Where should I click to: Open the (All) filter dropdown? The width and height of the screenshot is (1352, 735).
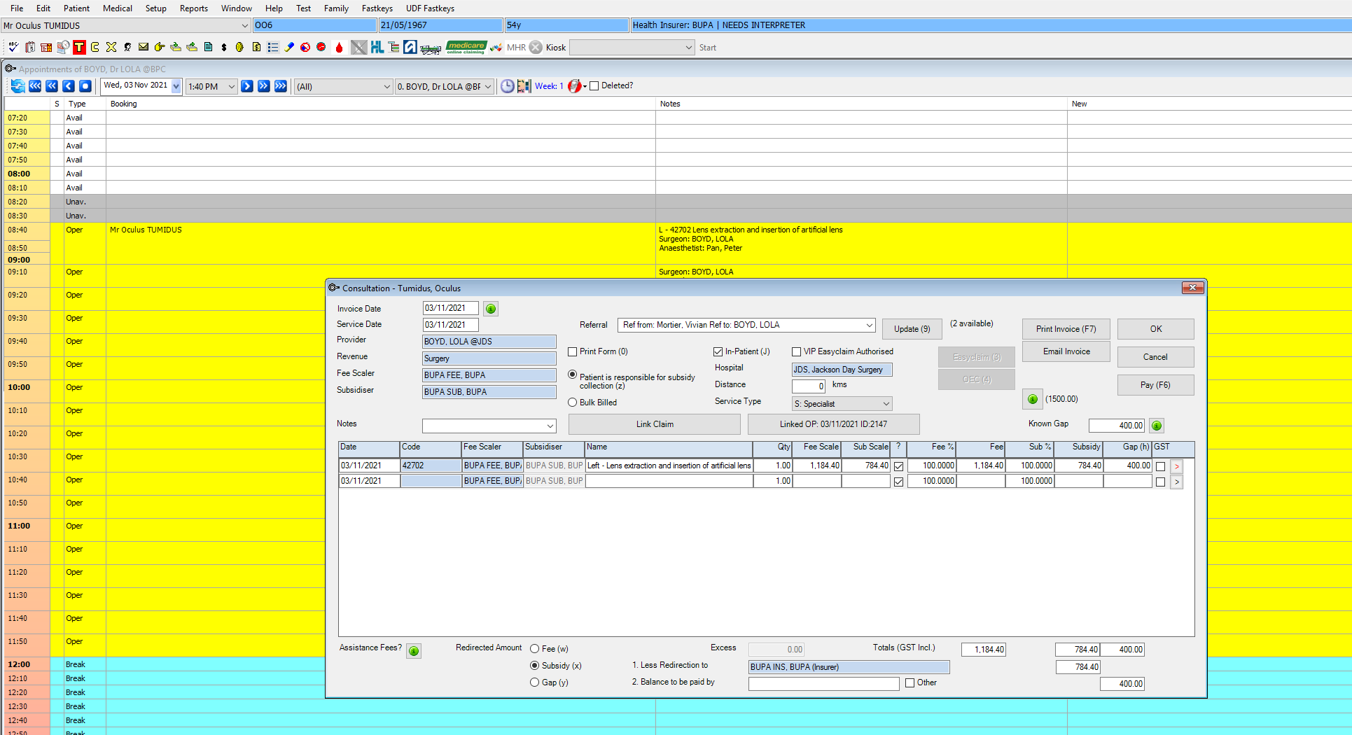click(x=387, y=87)
